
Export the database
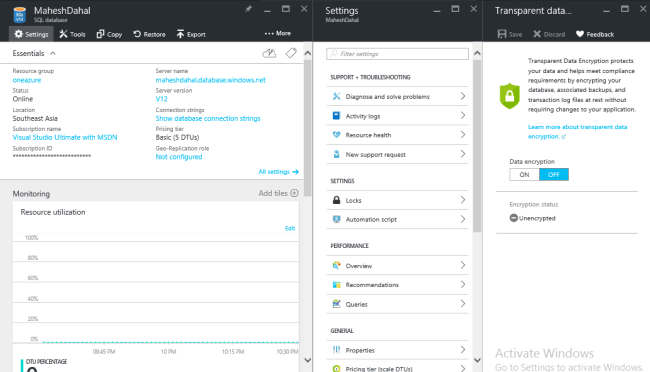(x=191, y=34)
